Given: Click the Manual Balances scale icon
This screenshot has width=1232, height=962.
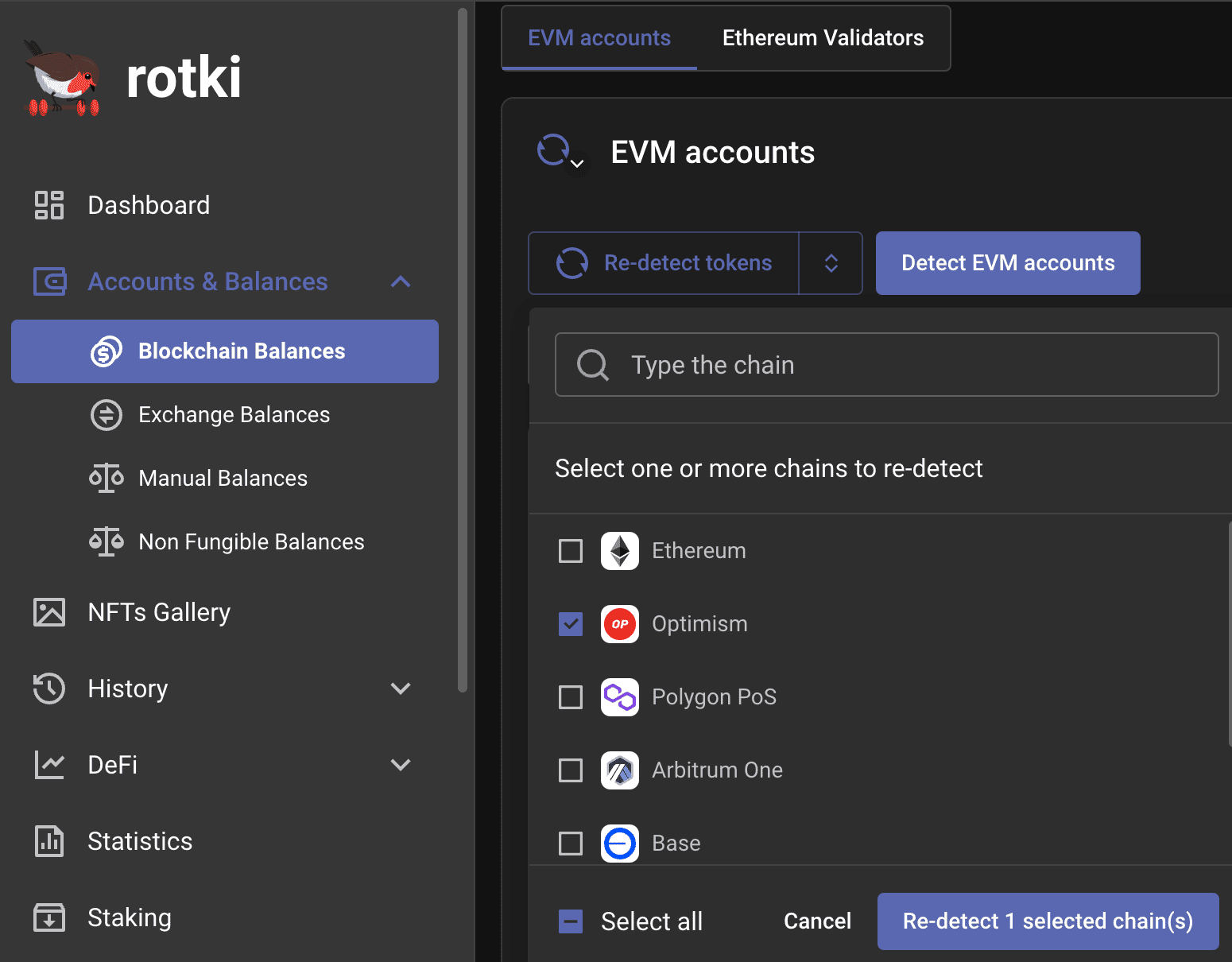Looking at the screenshot, I should click(107, 479).
